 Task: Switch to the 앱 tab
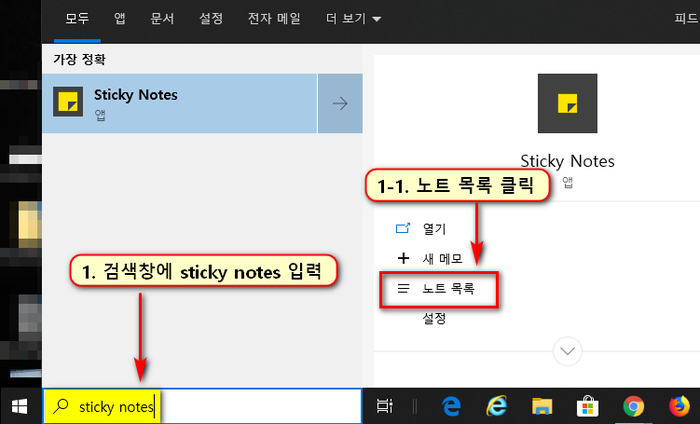pyautogui.click(x=119, y=19)
